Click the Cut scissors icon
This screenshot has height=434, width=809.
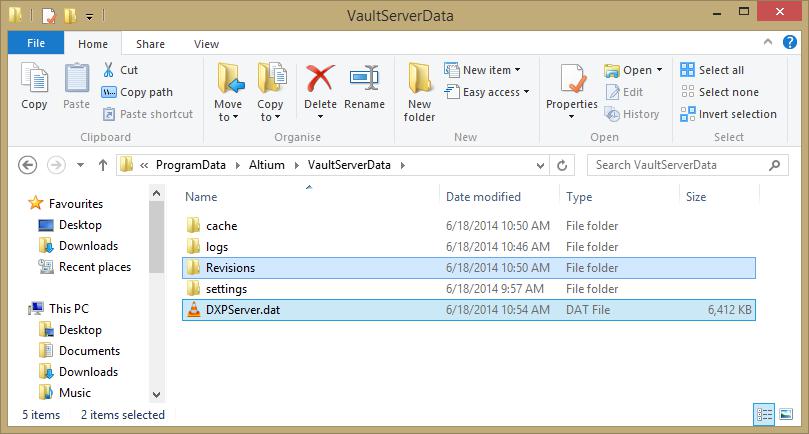pos(109,70)
